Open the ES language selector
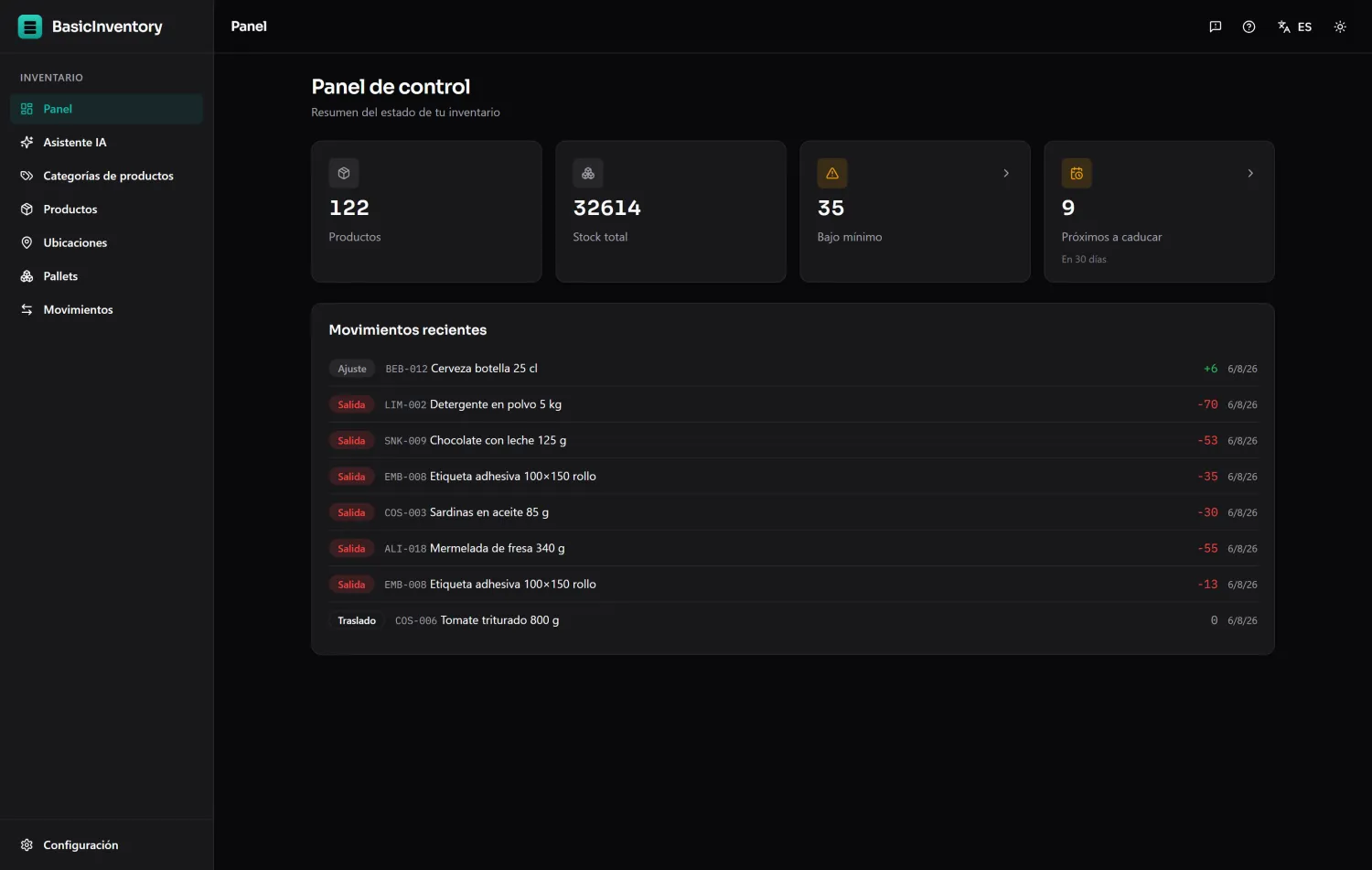This screenshot has height=870, width=1372. point(1294,27)
